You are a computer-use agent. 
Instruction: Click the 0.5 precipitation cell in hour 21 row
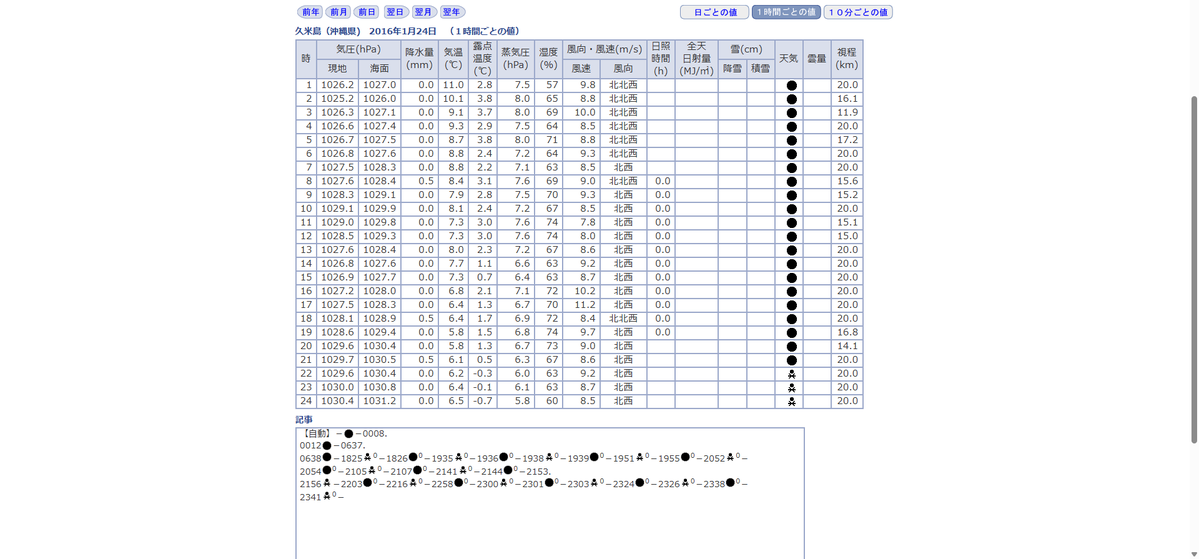419,360
